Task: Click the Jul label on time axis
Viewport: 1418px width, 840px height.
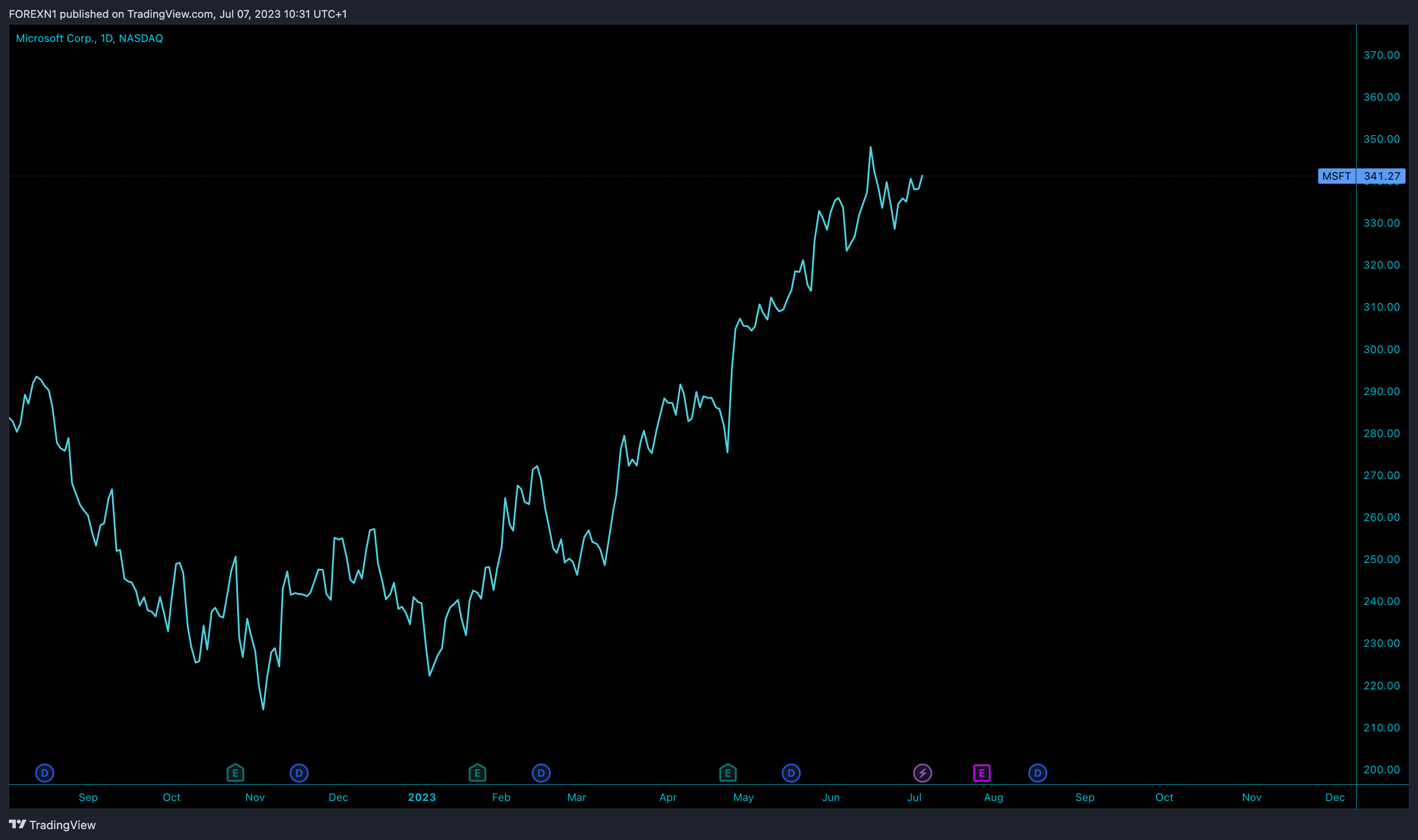Action: pyautogui.click(x=914, y=797)
